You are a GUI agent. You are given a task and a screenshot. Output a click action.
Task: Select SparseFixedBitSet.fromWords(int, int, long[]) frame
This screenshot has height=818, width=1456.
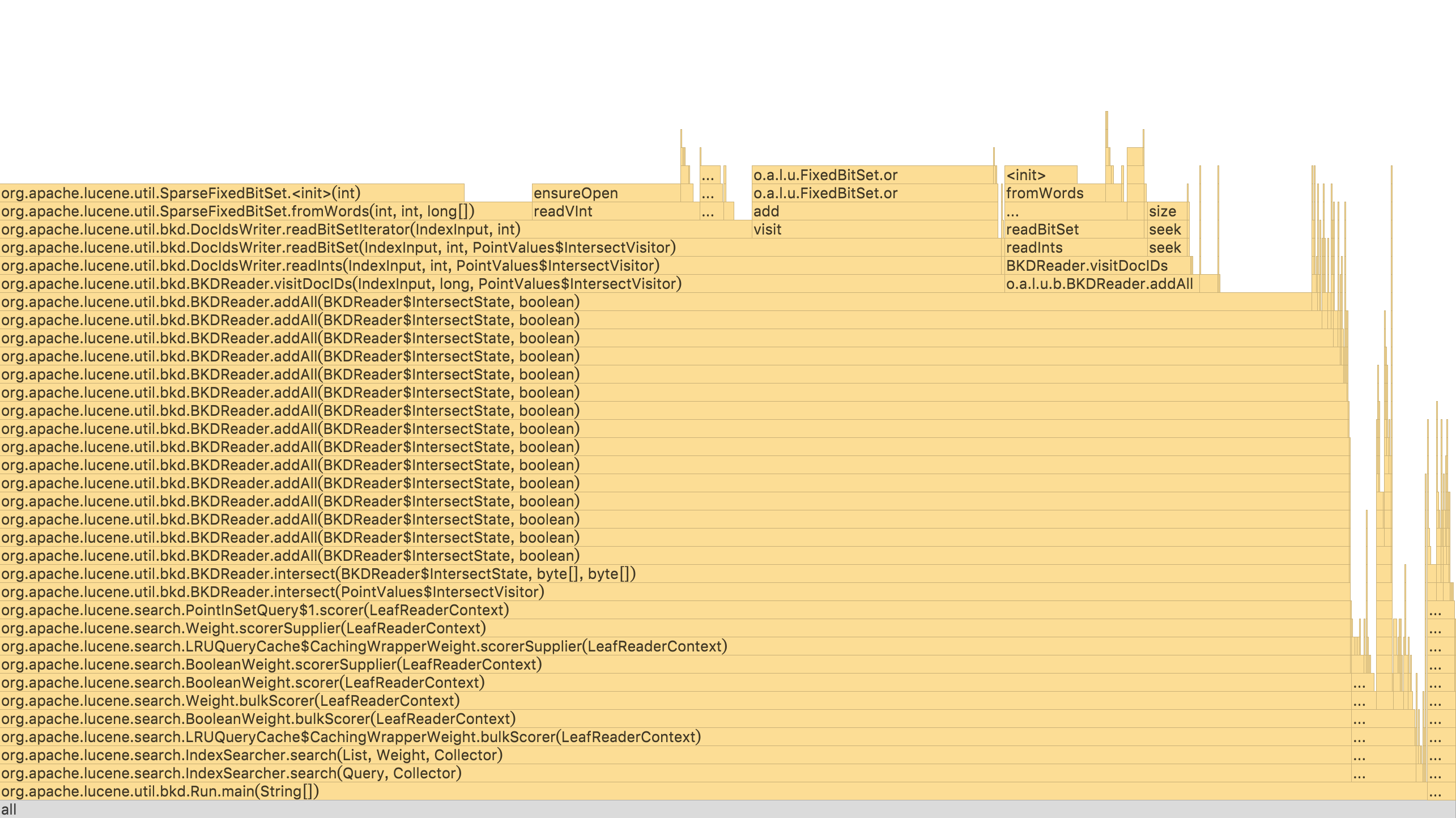tap(266, 211)
